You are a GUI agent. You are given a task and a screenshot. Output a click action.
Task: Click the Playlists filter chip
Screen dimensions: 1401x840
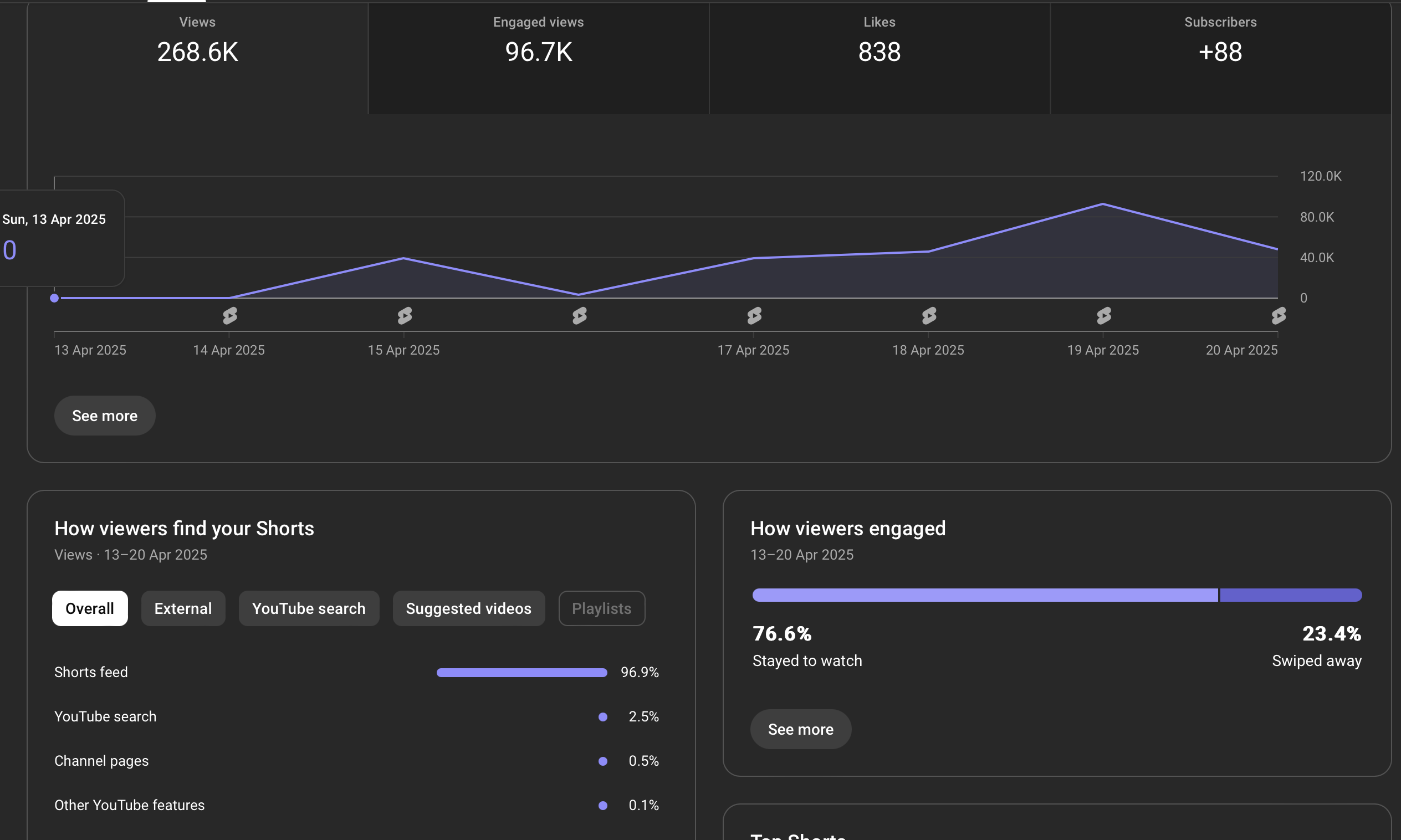pos(601,608)
